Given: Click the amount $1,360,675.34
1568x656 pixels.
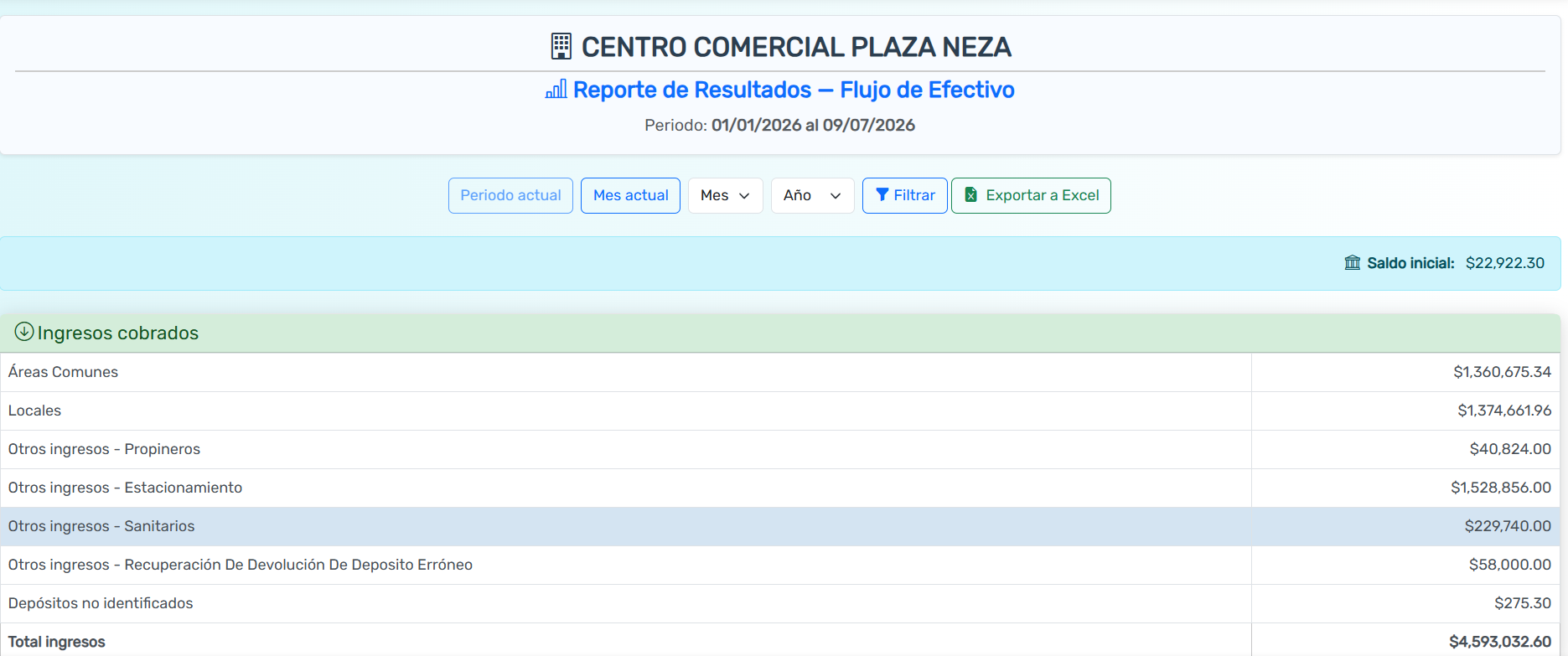Looking at the screenshot, I should [x=1503, y=372].
